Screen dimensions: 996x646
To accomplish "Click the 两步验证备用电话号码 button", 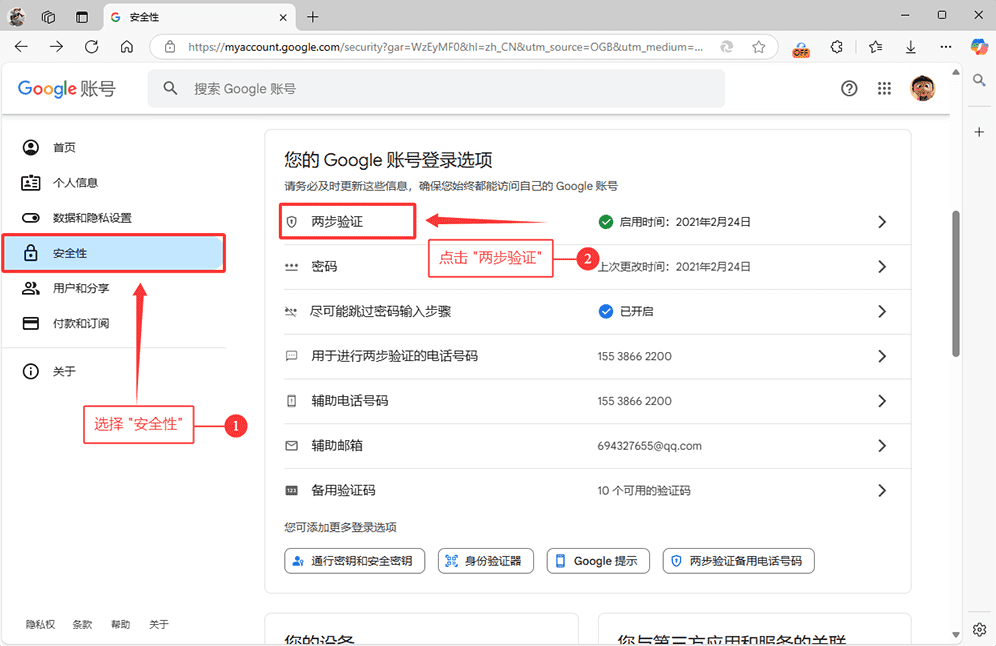I will pos(738,561).
